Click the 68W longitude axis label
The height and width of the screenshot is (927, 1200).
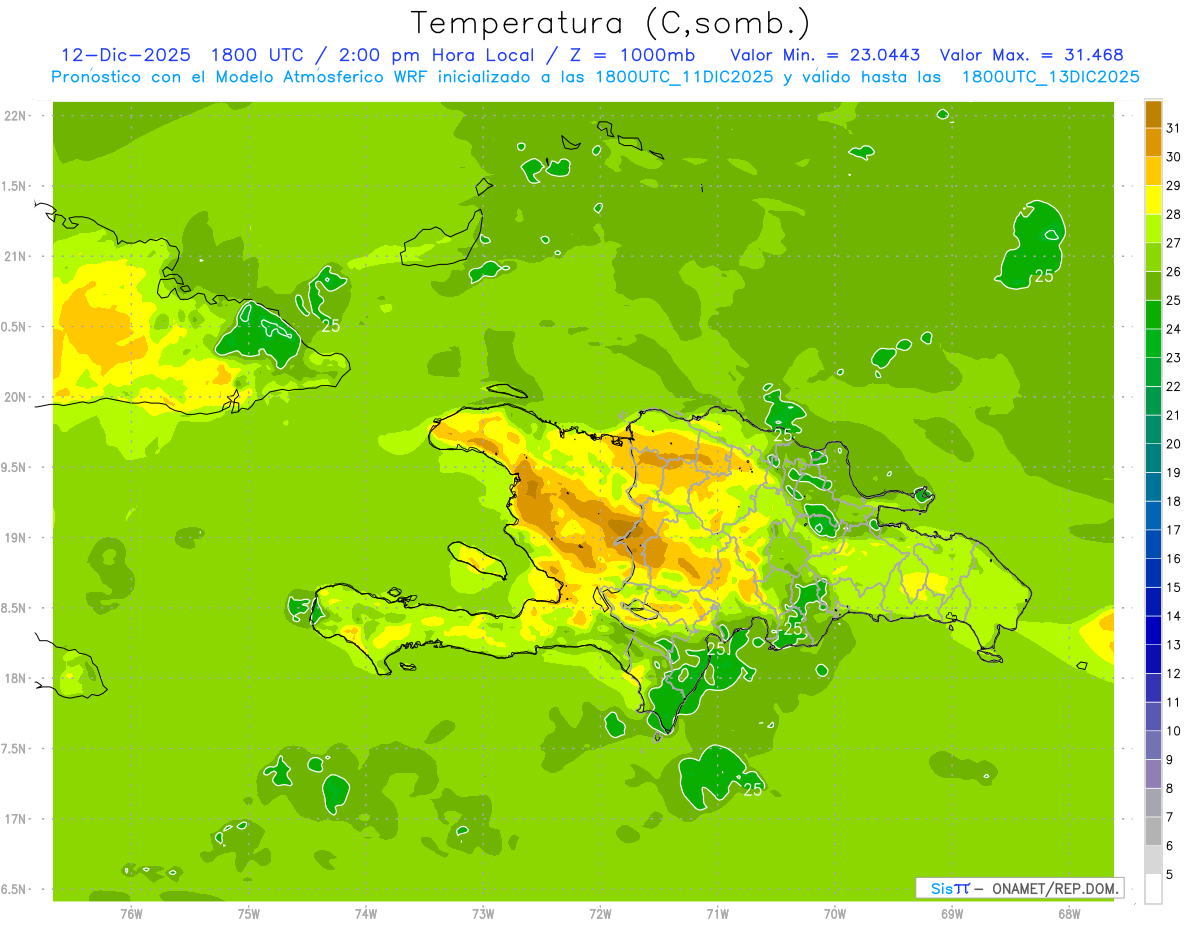(1069, 913)
